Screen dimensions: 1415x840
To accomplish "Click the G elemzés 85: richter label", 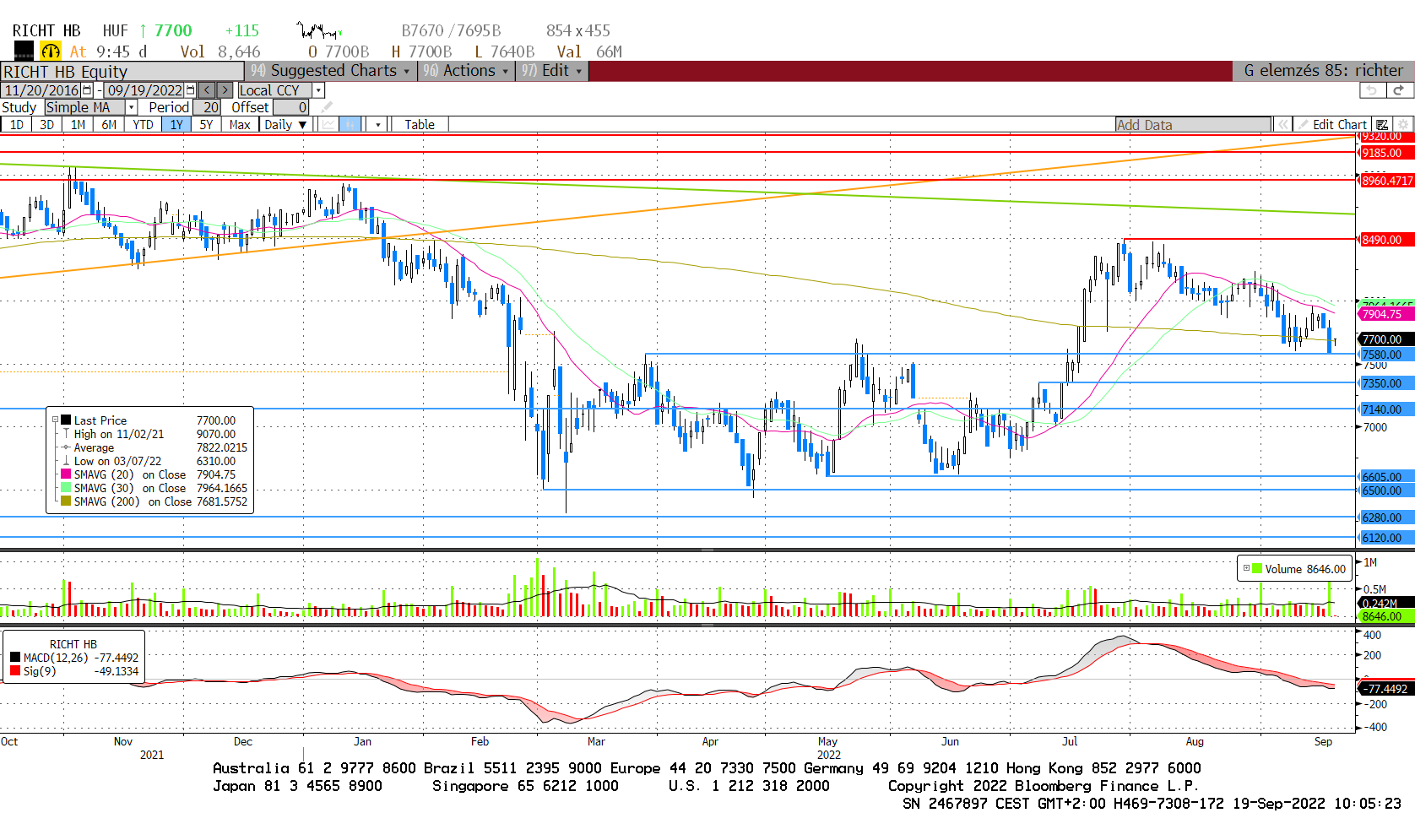I will 1323,71.
